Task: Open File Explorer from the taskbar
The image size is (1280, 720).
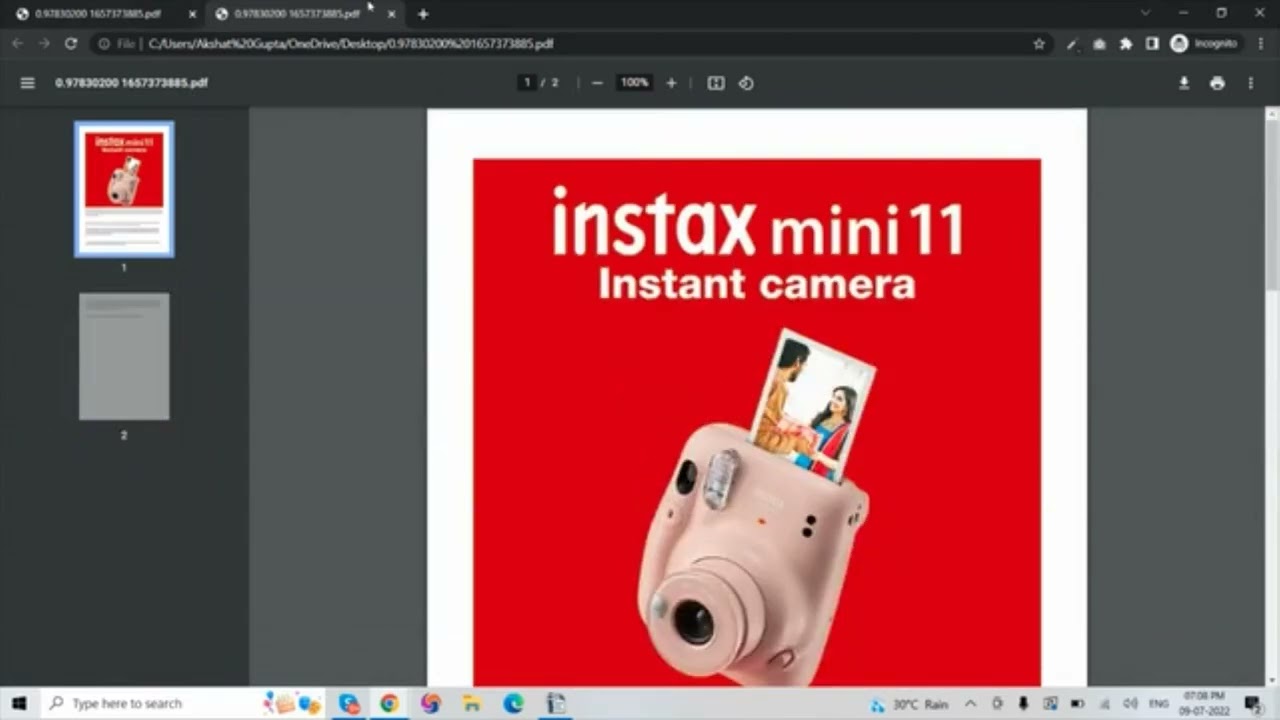Action: click(x=472, y=704)
